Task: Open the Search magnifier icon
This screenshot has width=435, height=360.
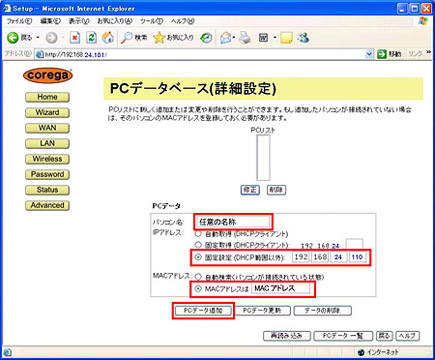Action: tap(127, 38)
